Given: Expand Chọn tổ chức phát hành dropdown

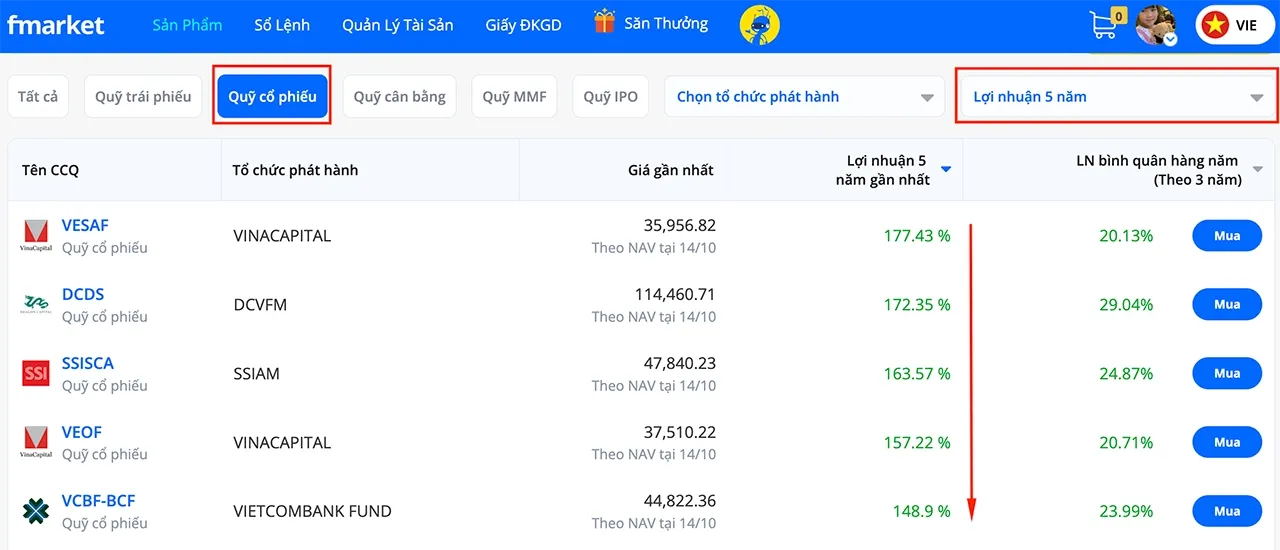Looking at the screenshot, I should click(x=803, y=97).
